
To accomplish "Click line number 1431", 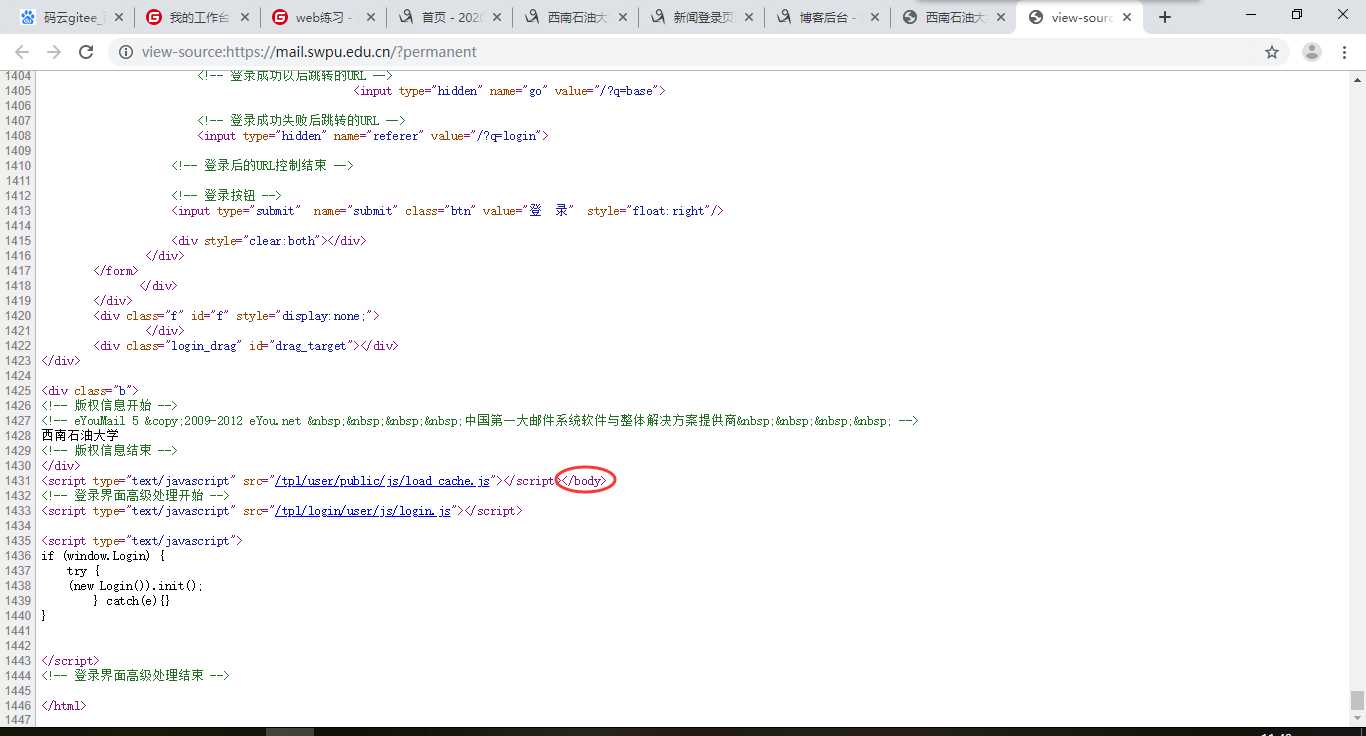I will click(x=18, y=481).
